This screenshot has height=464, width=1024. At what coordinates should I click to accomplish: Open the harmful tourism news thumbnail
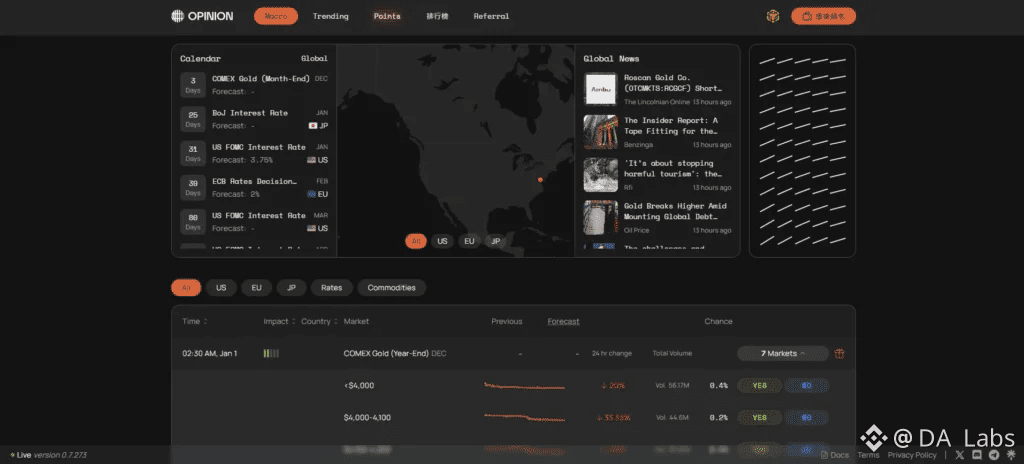(x=600, y=174)
